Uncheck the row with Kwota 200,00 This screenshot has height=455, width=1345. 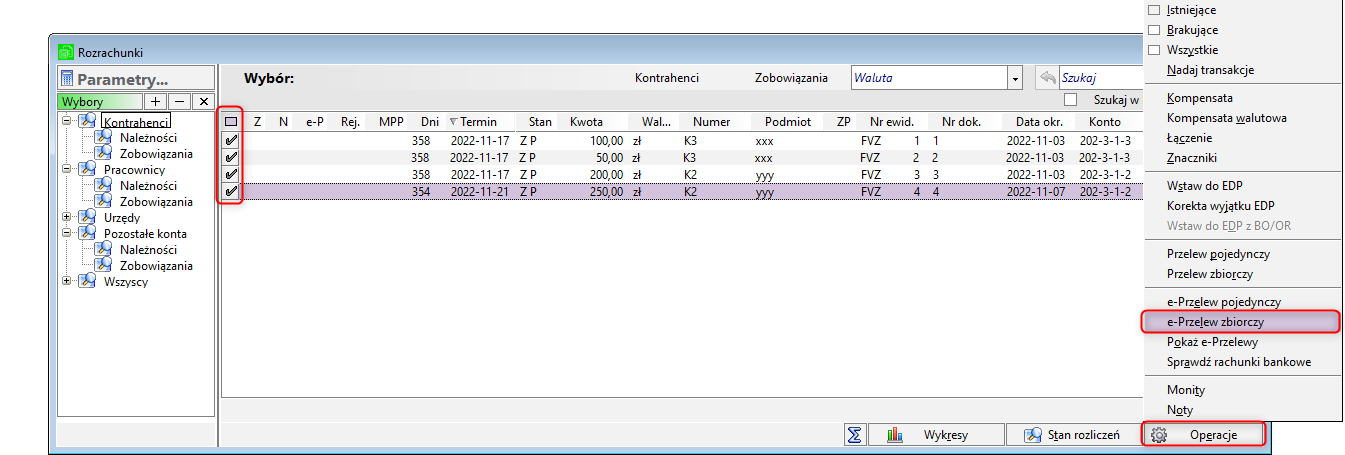[x=231, y=174]
